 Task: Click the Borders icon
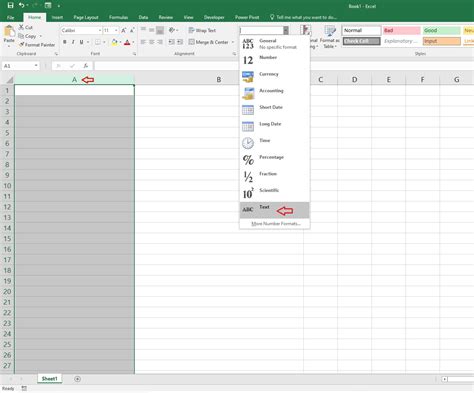(x=98, y=42)
